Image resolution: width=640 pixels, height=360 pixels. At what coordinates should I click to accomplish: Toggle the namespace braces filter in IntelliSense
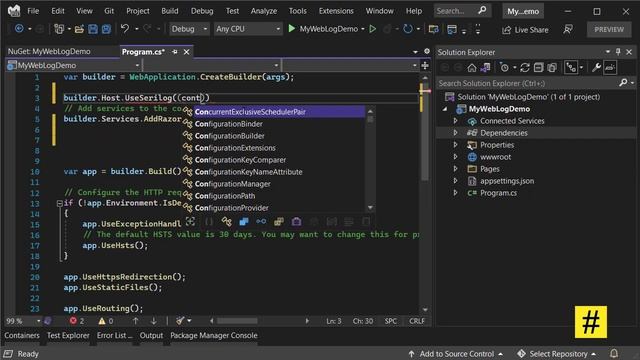209,222
